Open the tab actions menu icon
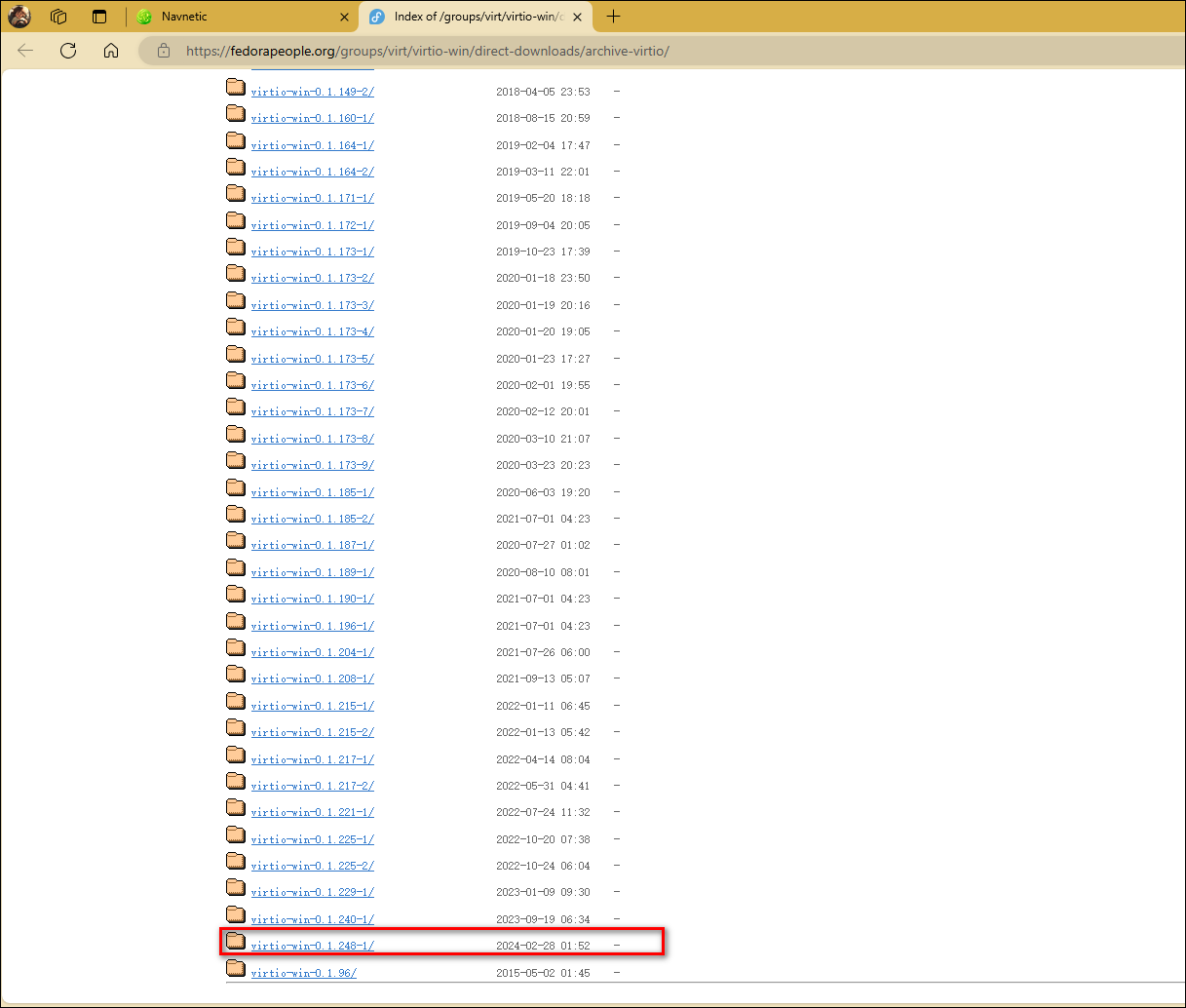This screenshot has height=1008, width=1186. [99, 17]
